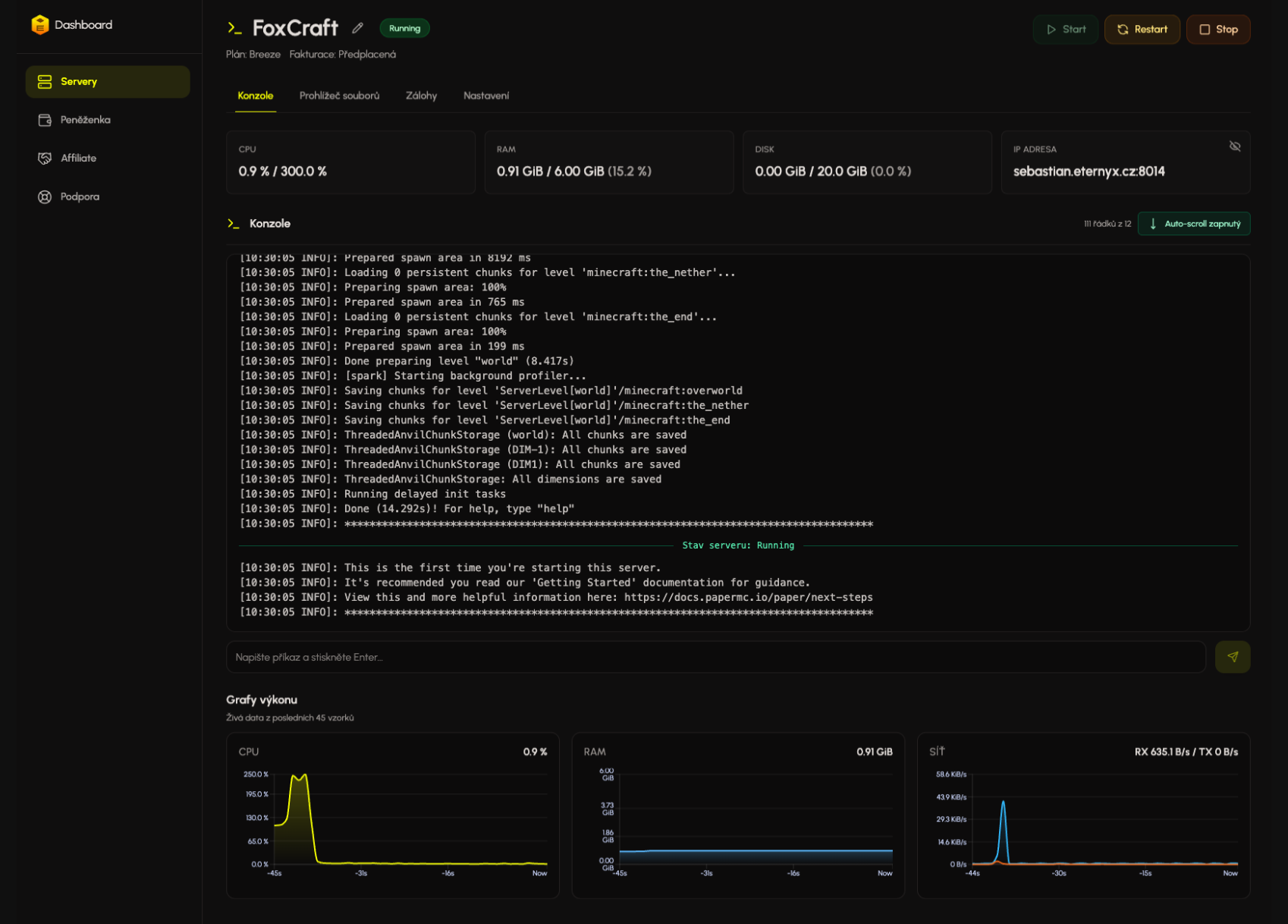Click the Affiliate handshake icon
Image resolution: width=1288 pixels, height=924 pixels.
pyautogui.click(x=45, y=158)
